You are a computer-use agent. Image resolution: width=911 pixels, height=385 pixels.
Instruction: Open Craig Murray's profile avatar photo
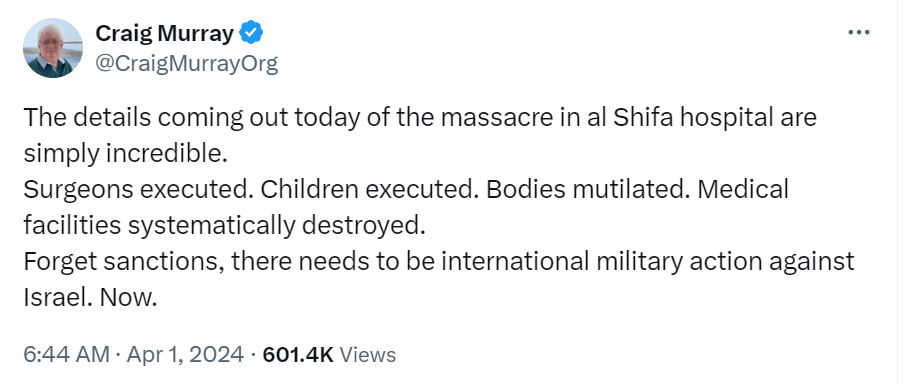point(52,48)
